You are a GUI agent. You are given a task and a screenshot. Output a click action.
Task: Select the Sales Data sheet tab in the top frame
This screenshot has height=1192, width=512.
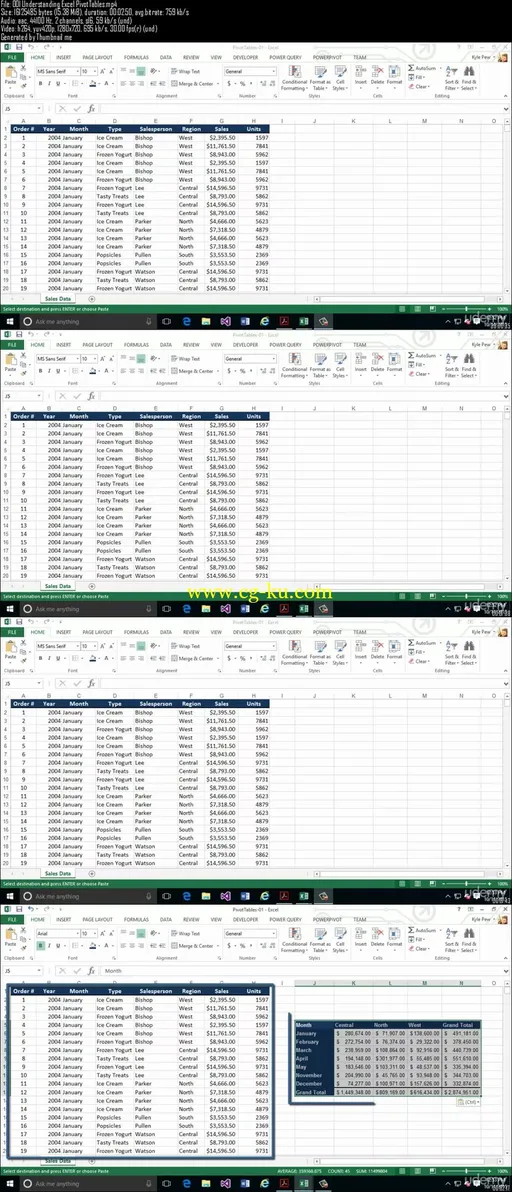tap(58, 299)
